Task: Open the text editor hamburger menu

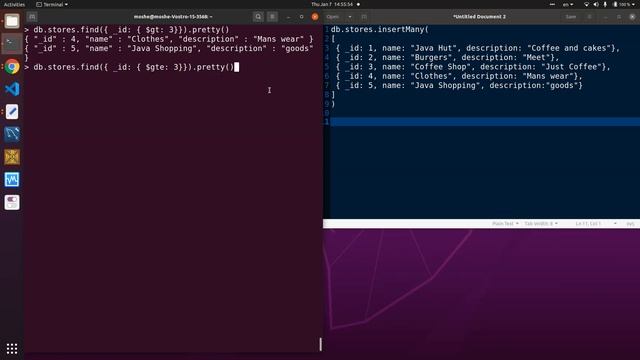Action: click(589, 17)
